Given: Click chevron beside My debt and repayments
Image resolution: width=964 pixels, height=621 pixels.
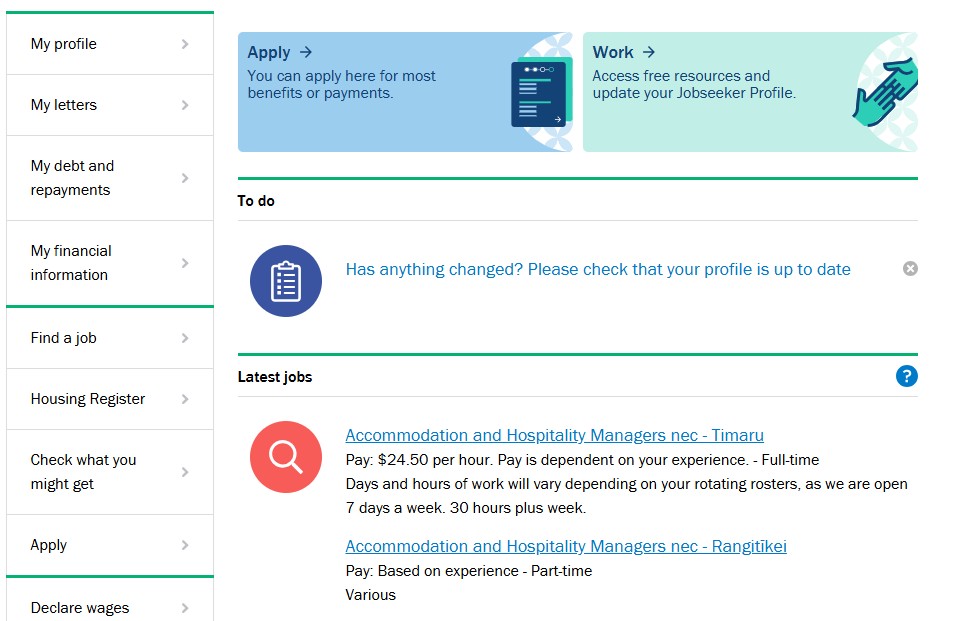Looking at the screenshot, I should pos(185,178).
